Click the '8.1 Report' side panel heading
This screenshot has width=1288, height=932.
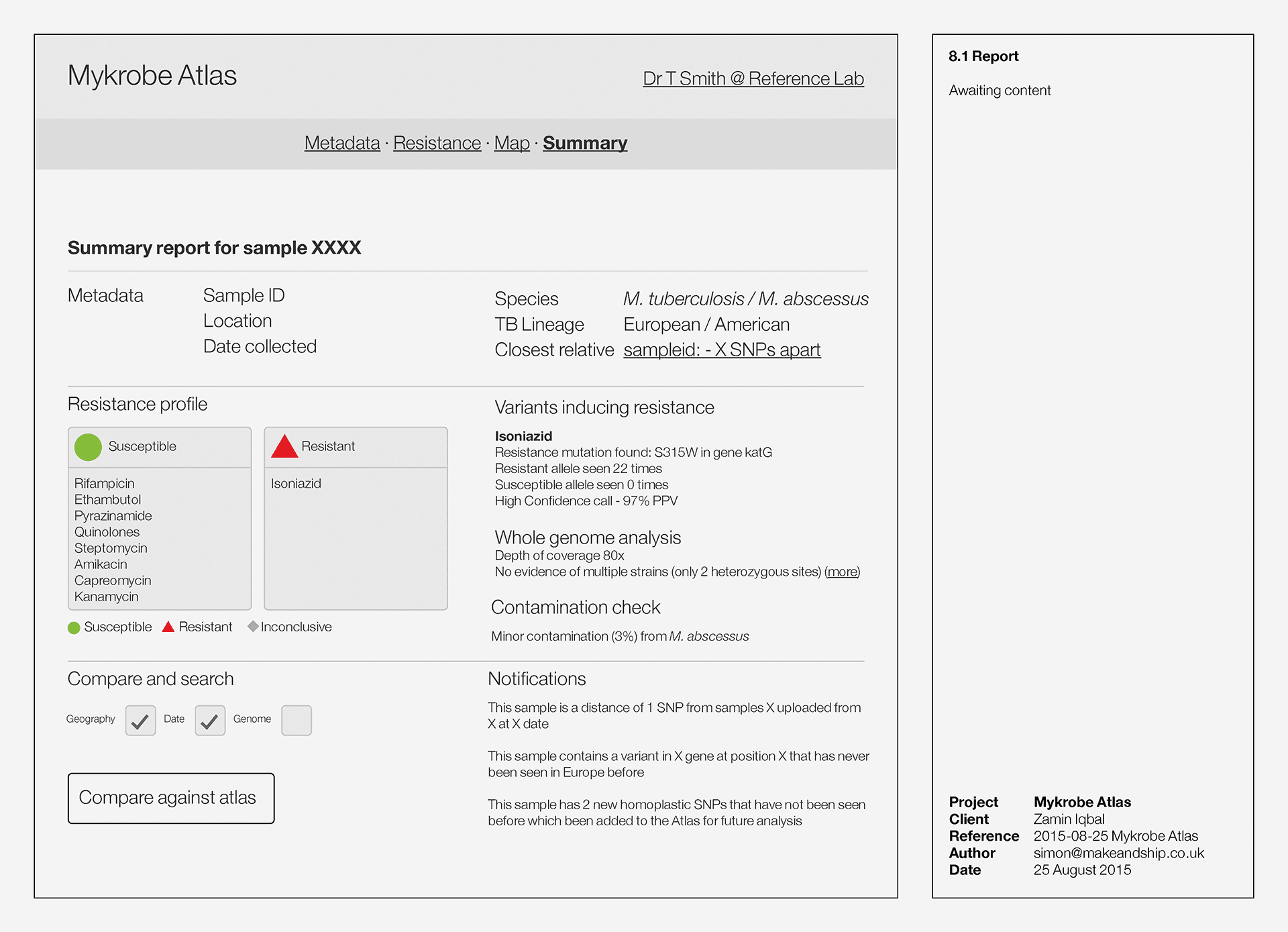(x=983, y=56)
